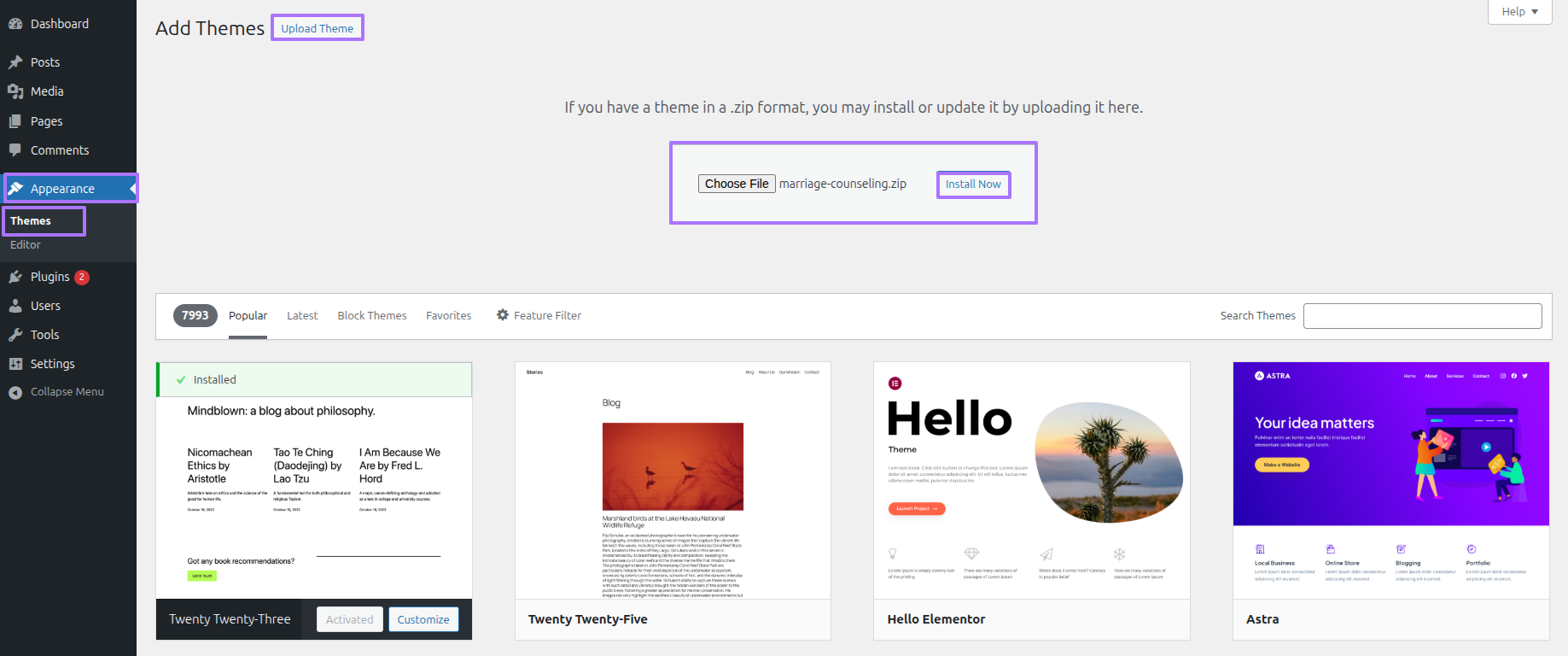This screenshot has width=1568, height=656.
Task: Switch to the Latest themes tab
Action: [302, 315]
